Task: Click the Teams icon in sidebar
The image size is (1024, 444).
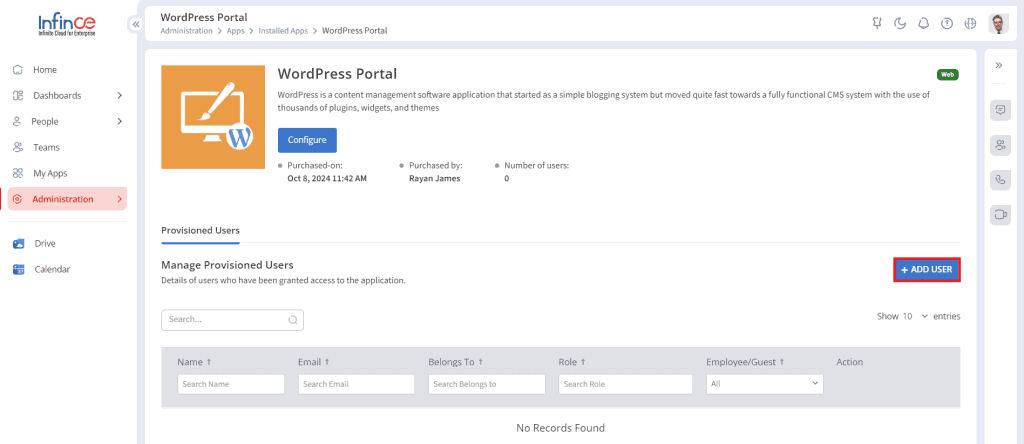Action: (x=18, y=148)
